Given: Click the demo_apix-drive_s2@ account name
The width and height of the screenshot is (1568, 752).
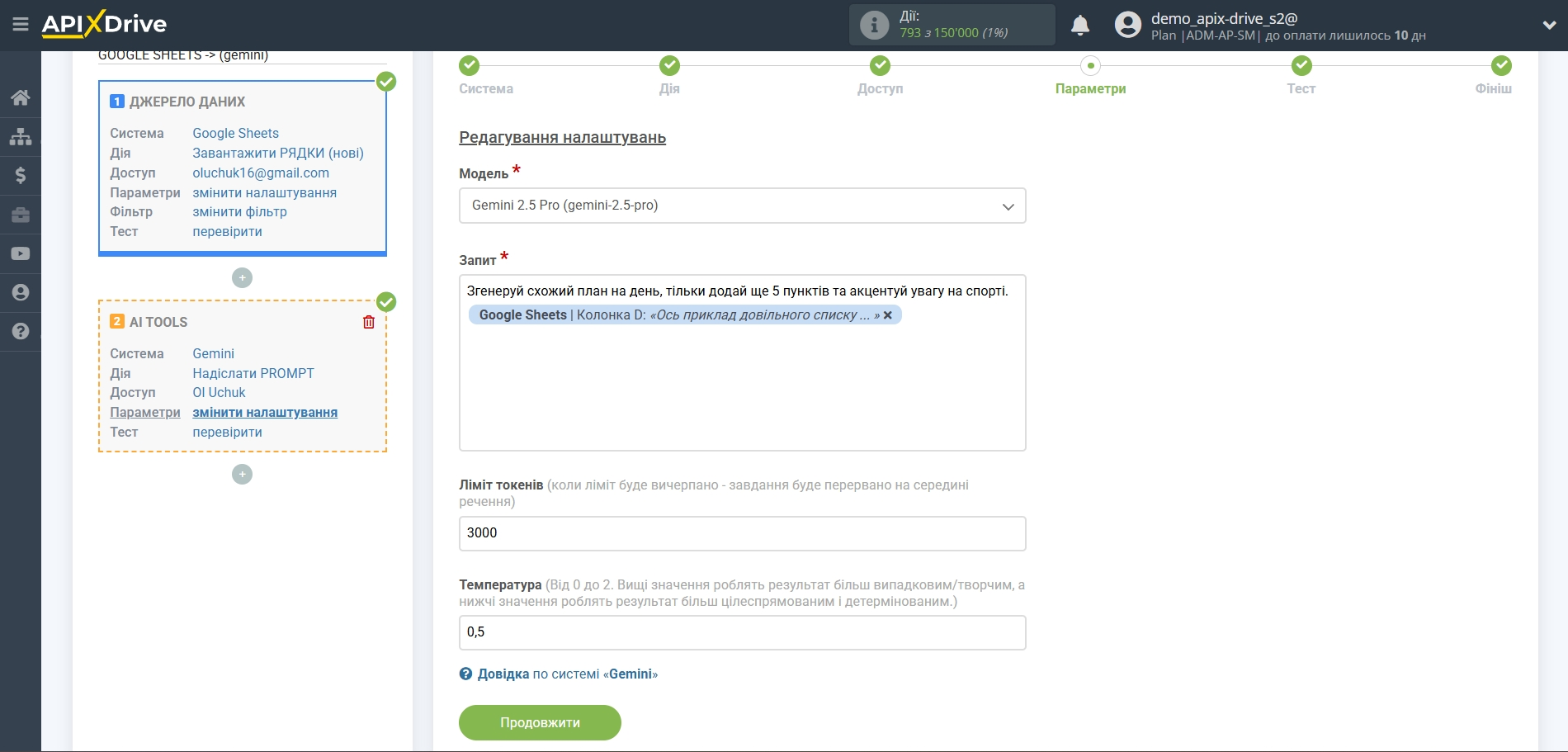Looking at the screenshot, I should (x=1224, y=18).
